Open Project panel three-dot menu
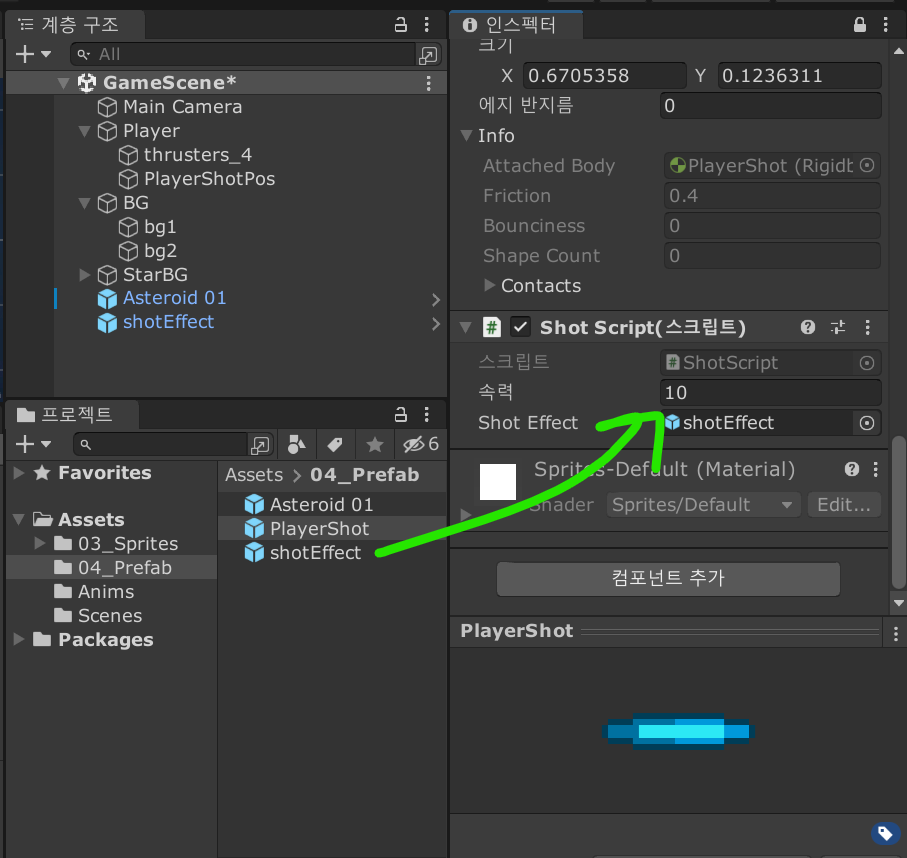 tap(427, 414)
